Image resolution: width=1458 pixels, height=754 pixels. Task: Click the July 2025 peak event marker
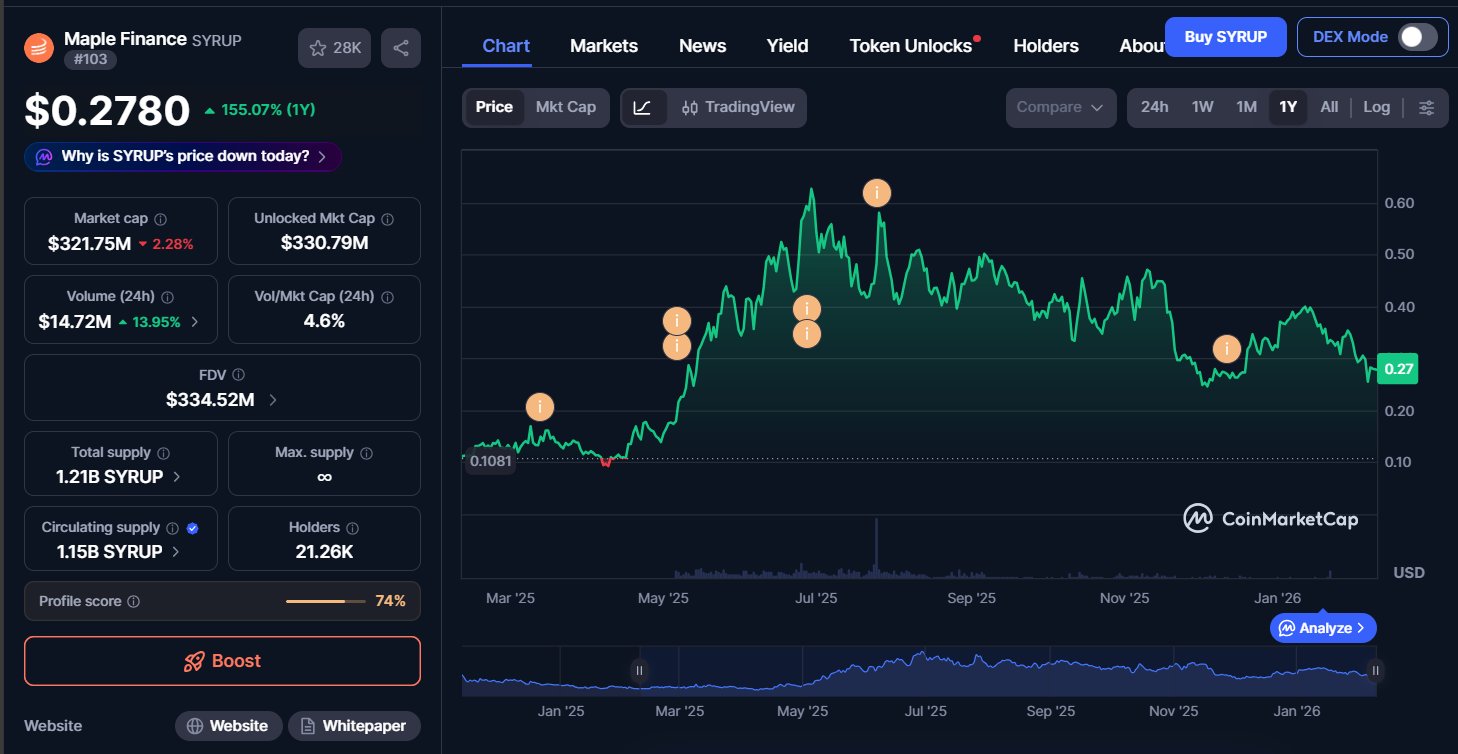877,193
